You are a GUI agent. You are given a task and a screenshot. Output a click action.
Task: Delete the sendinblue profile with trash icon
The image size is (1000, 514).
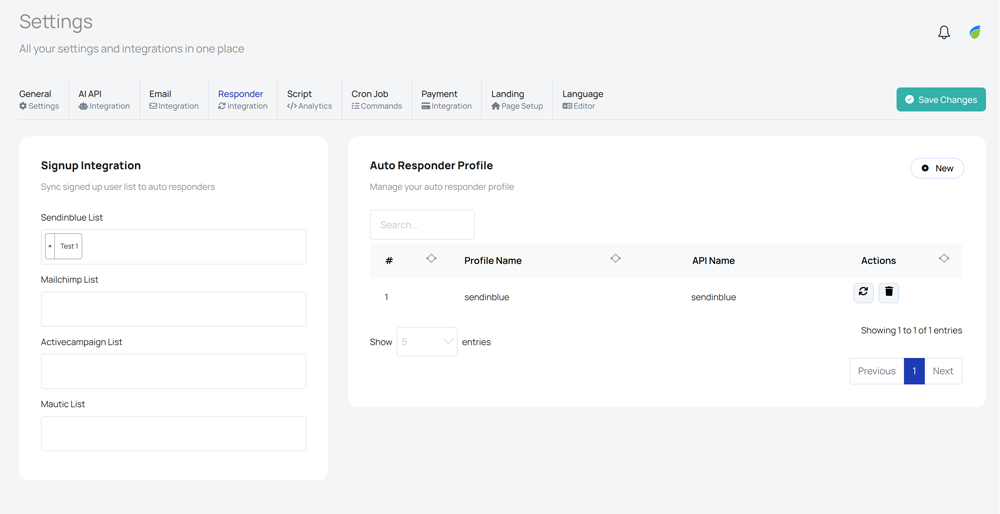click(889, 292)
